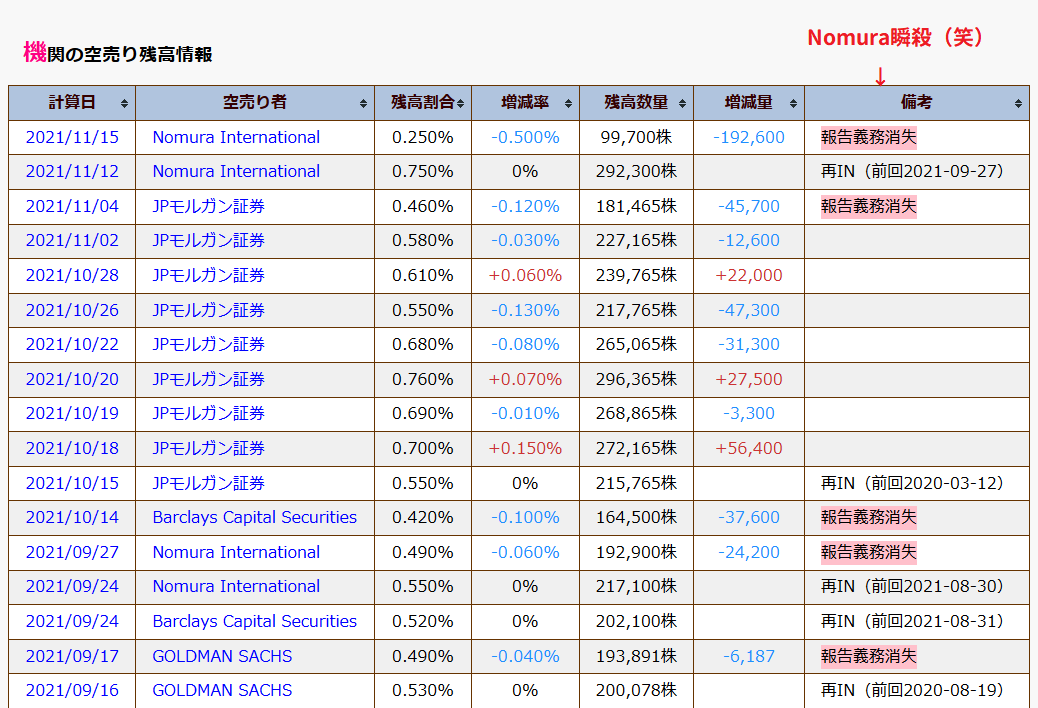Click the 増減率 column sort icon

(568, 103)
